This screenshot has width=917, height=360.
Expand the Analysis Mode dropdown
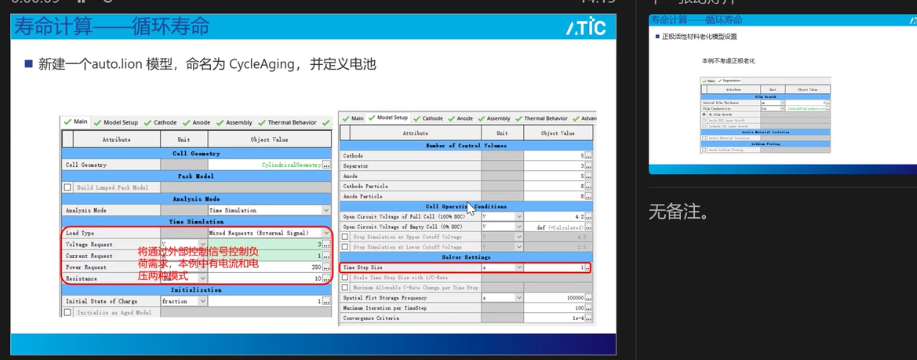[x=326, y=210]
